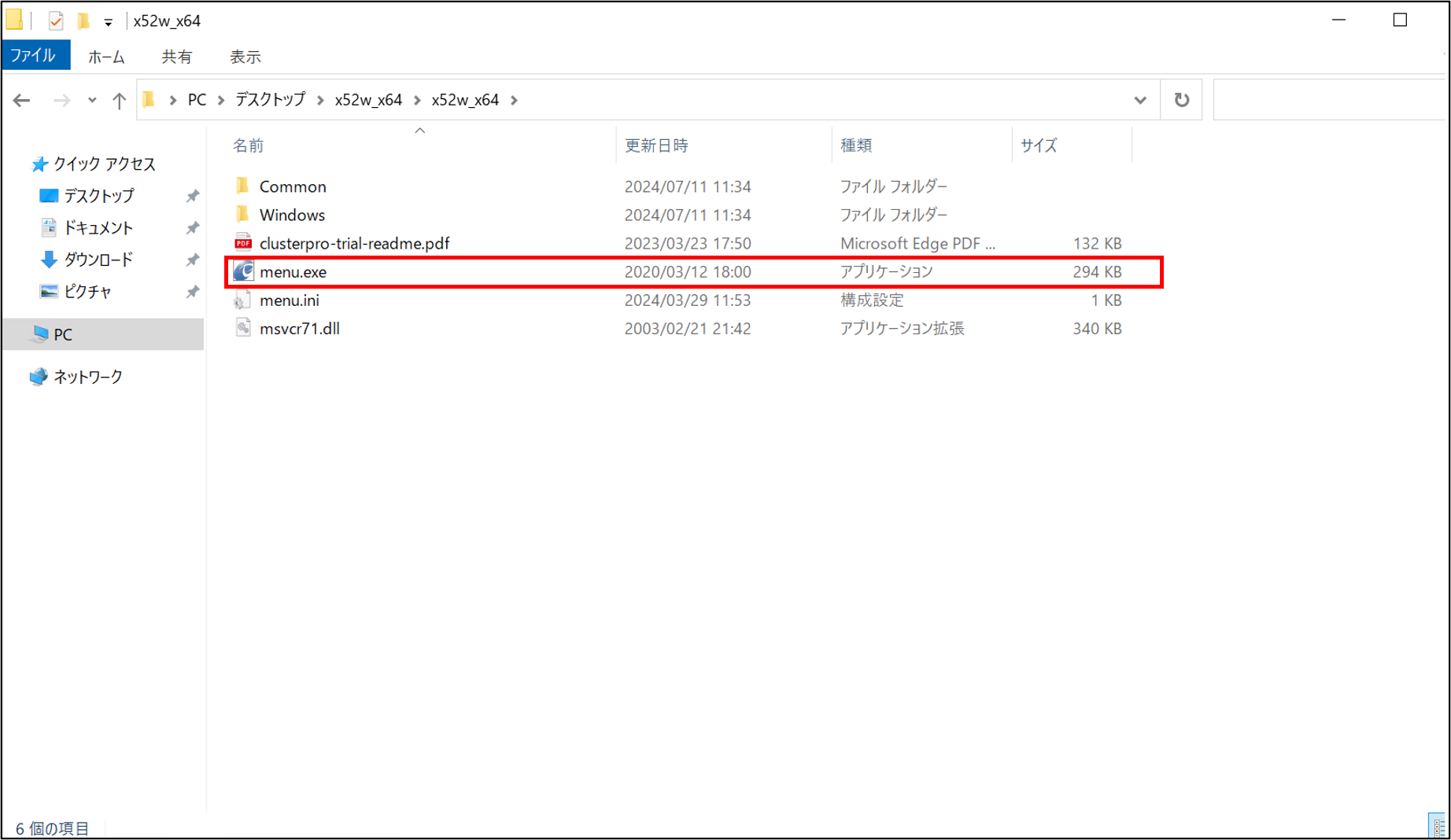
Task: Sort files by 更新日時 column header
Action: [x=656, y=146]
